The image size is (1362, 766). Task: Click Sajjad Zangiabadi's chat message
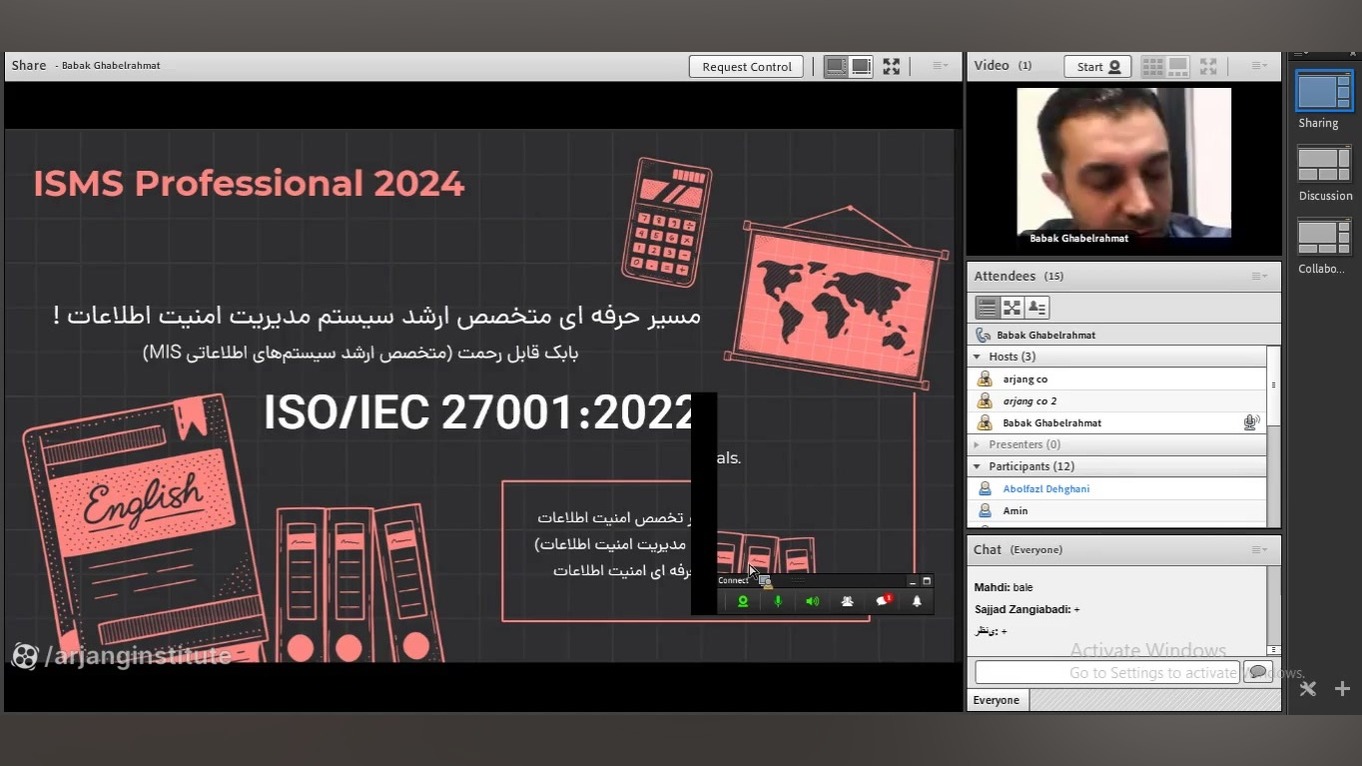(x=1027, y=609)
